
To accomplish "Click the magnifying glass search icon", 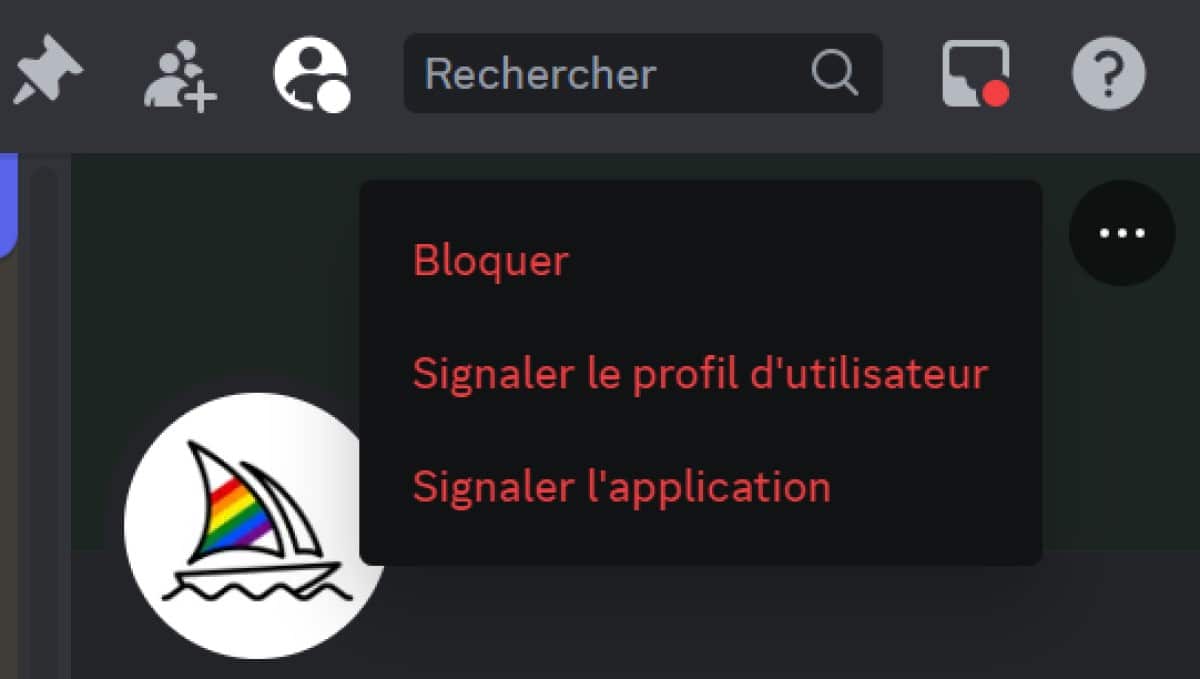I will 834,73.
